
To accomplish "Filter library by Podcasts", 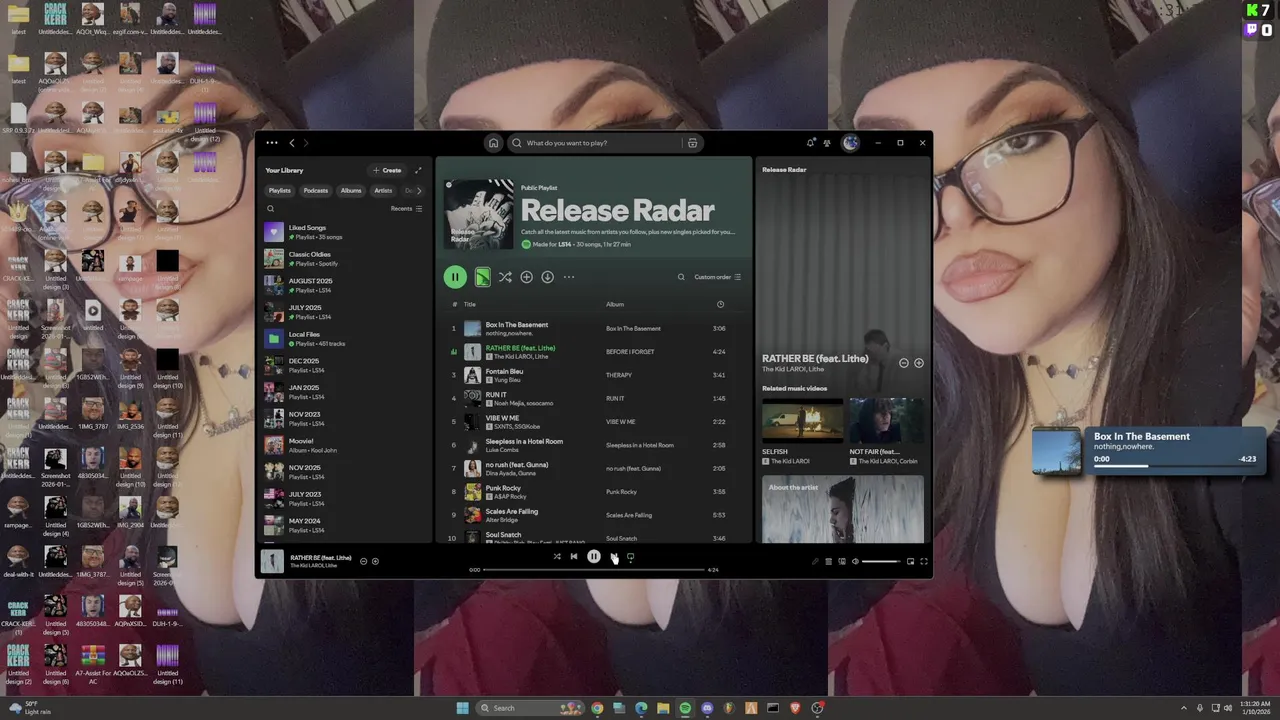I will click(316, 190).
